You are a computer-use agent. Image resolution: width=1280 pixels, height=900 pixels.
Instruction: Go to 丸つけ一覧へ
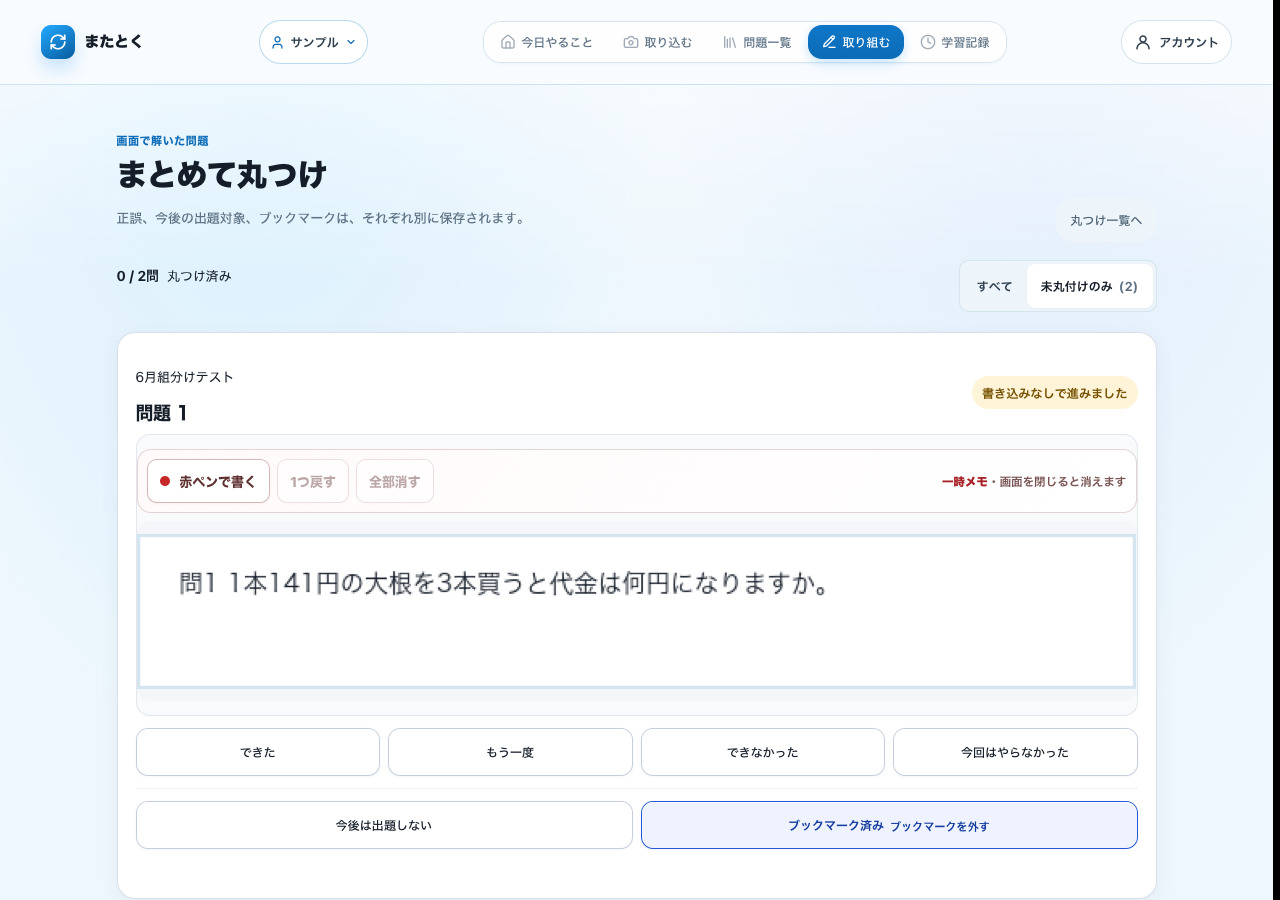point(1106,221)
